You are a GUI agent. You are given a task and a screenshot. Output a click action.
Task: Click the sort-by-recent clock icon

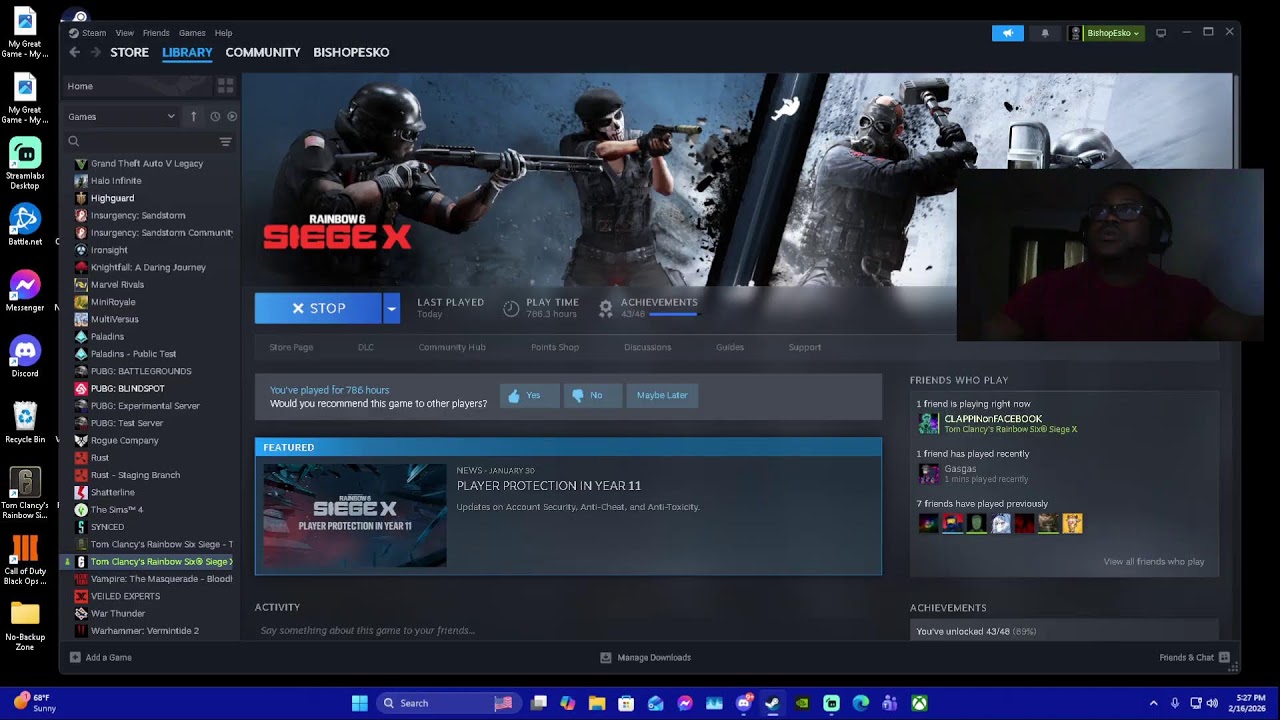215,116
